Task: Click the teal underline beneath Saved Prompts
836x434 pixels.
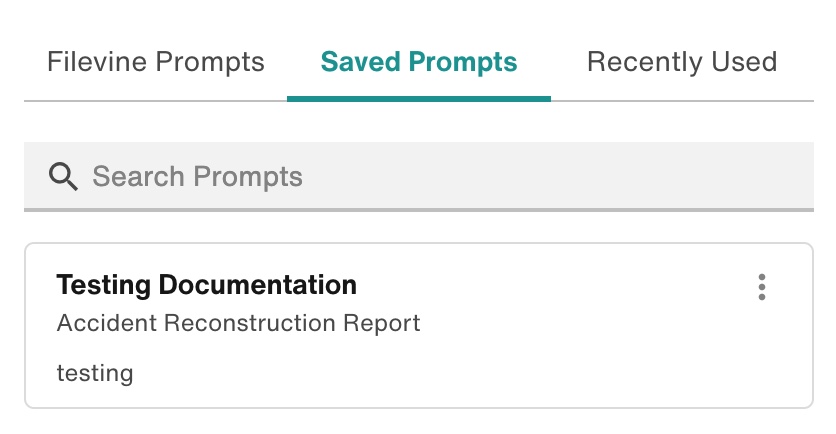Action: pos(419,98)
